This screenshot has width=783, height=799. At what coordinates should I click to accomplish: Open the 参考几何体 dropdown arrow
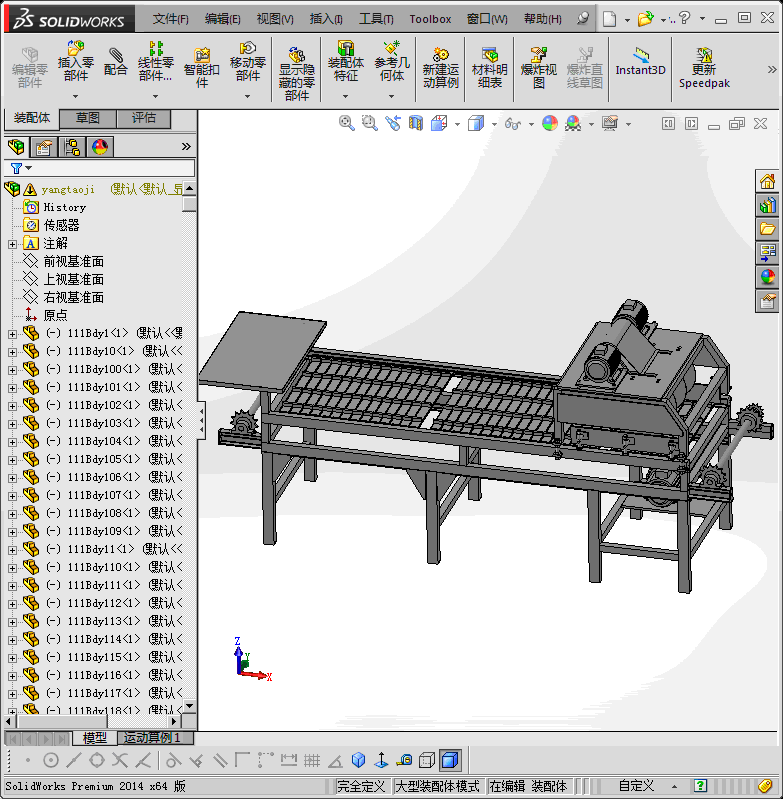coord(391,96)
